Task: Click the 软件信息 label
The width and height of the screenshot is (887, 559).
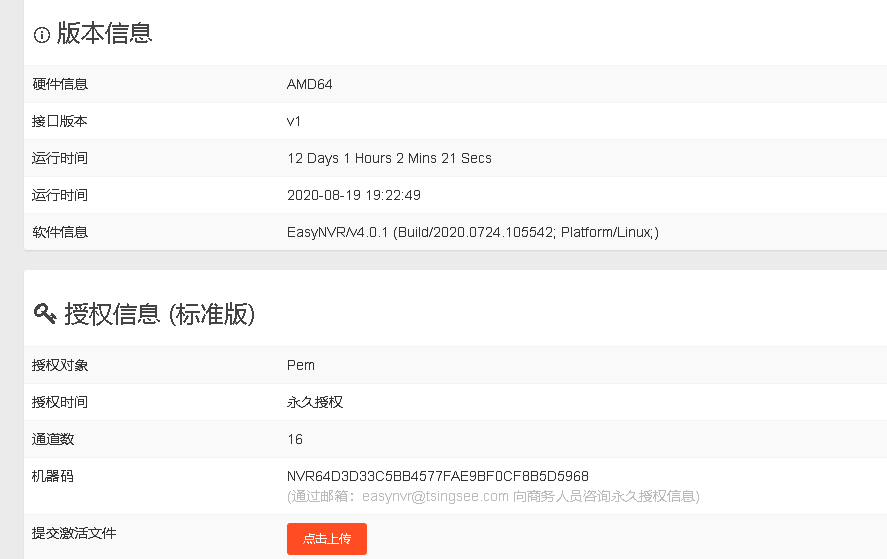Action: point(60,232)
